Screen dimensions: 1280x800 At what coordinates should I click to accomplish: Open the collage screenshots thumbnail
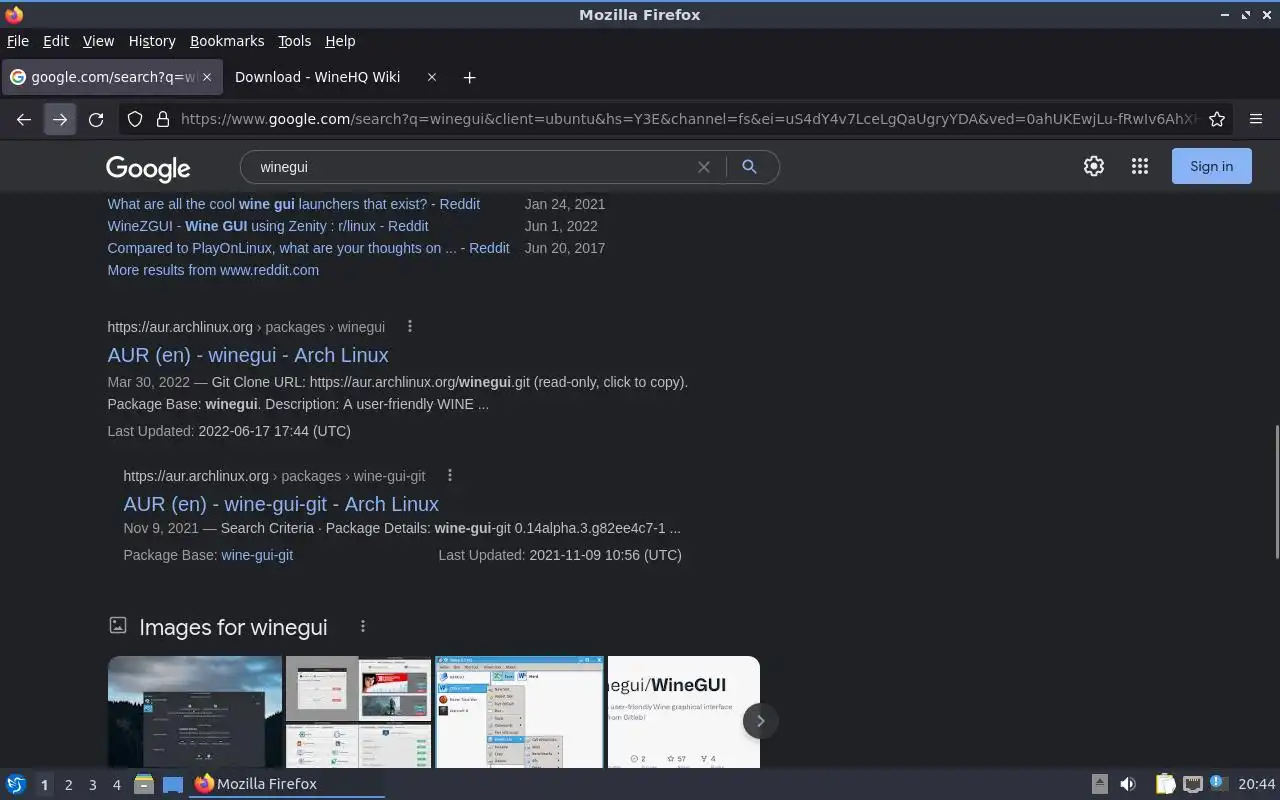[x=358, y=712]
